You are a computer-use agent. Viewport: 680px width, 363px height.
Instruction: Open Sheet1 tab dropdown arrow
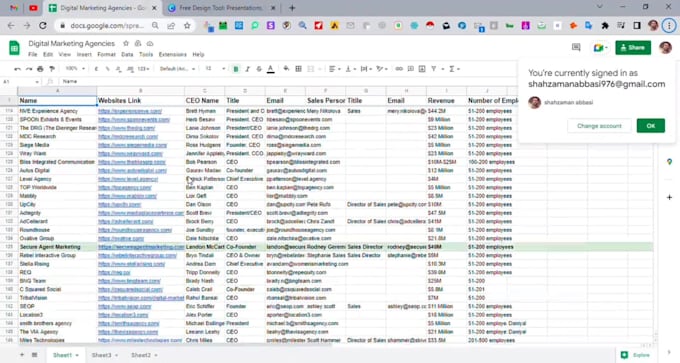[x=77, y=356]
